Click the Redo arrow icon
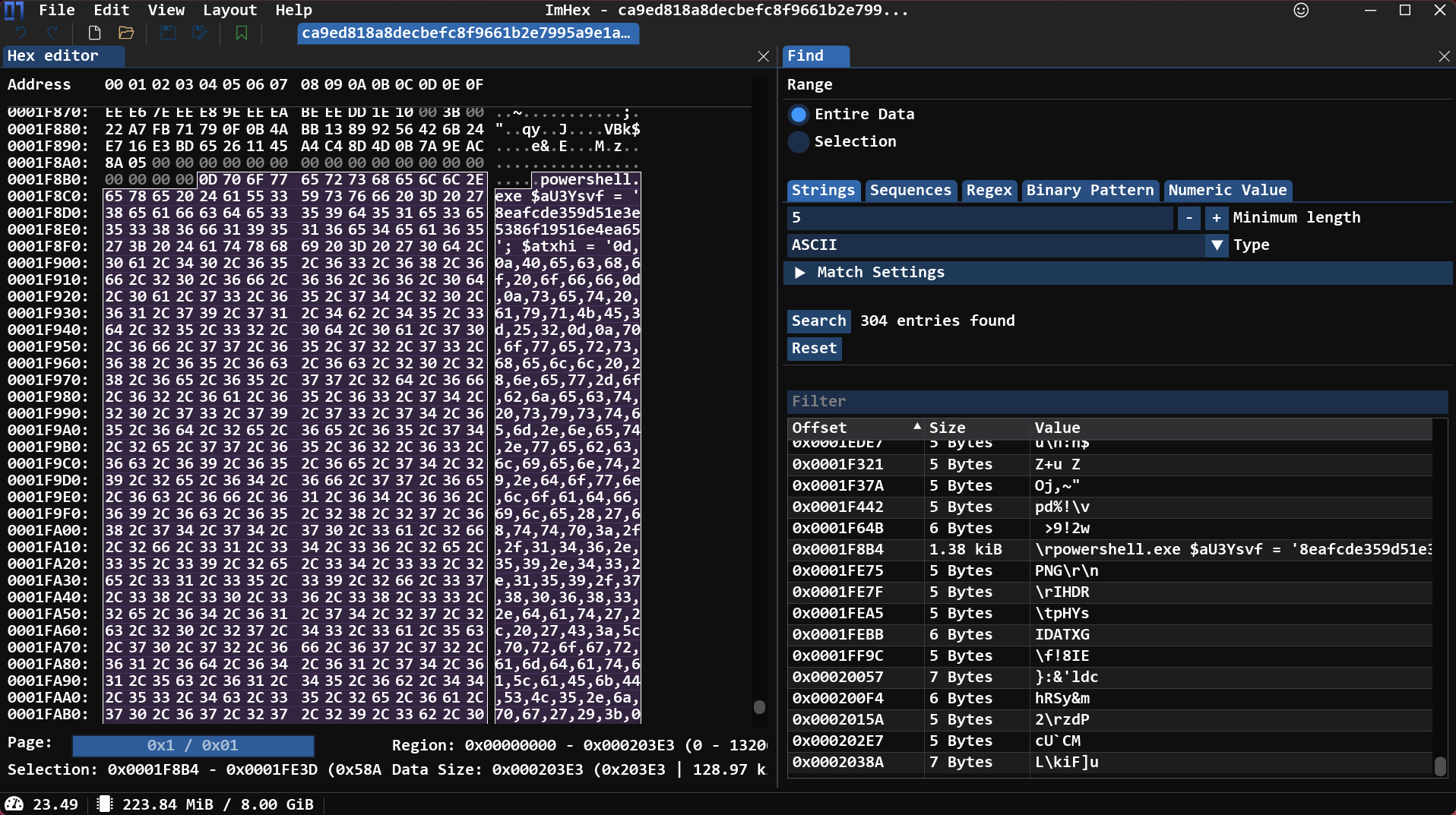 [x=52, y=33]
